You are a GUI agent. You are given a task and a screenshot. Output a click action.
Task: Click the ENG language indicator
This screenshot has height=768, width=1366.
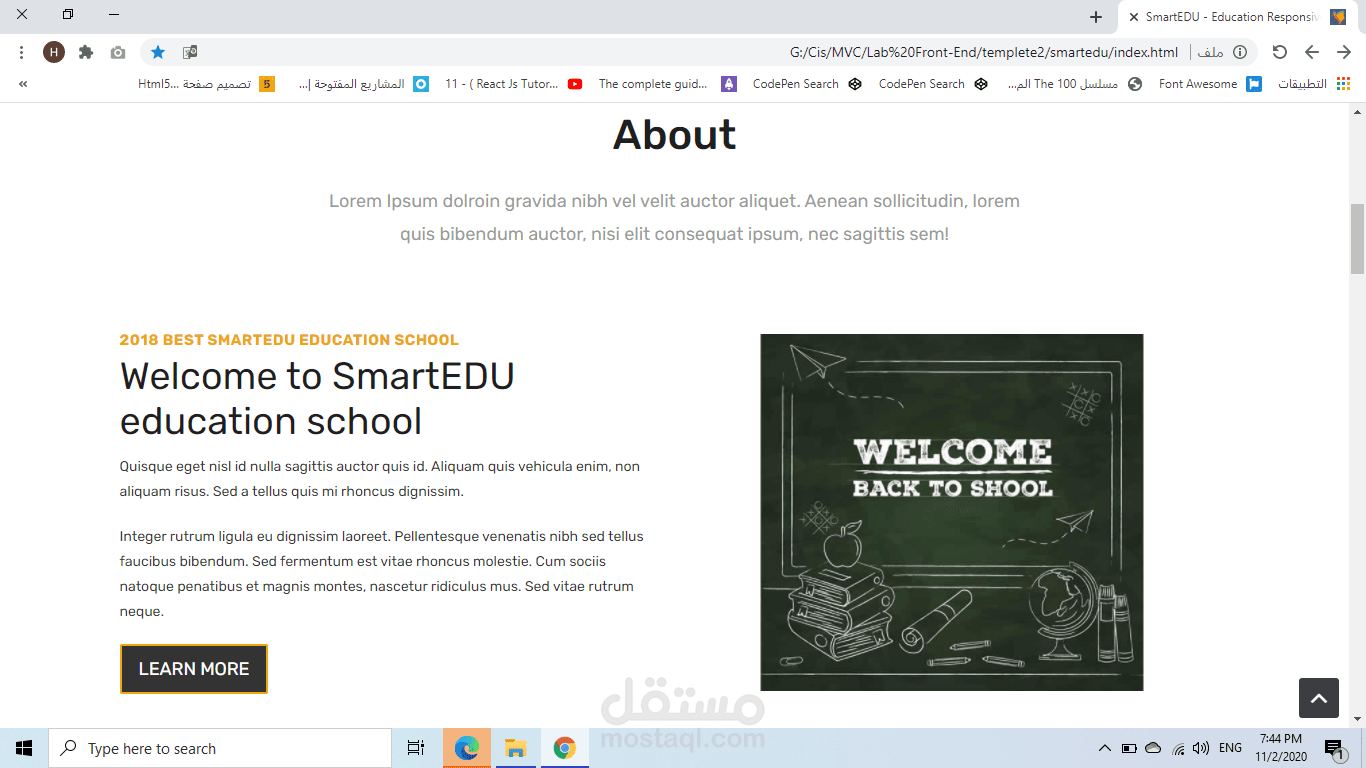(1231, 748)
